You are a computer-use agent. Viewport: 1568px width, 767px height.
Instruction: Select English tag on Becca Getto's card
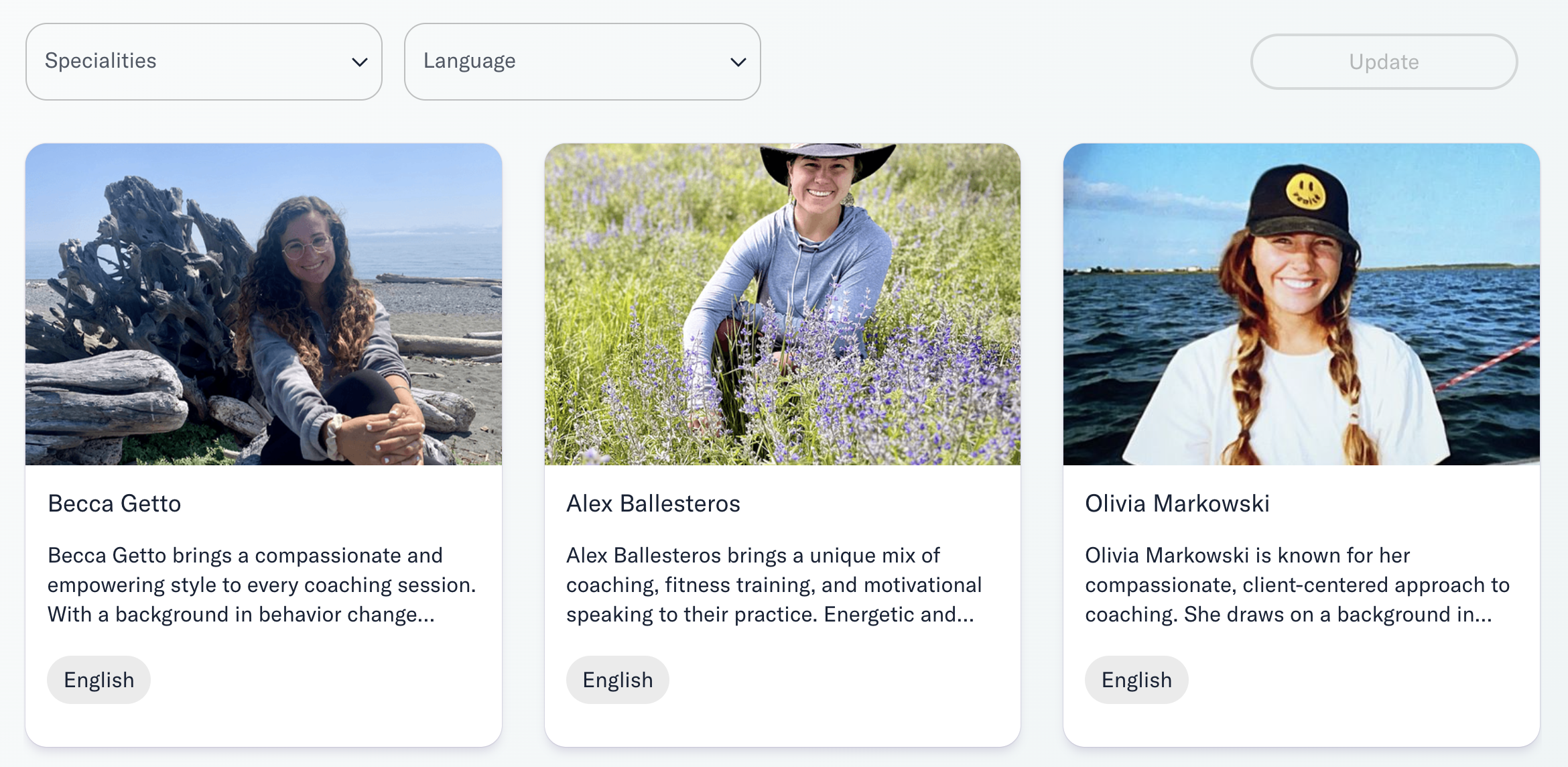point(99,680)
